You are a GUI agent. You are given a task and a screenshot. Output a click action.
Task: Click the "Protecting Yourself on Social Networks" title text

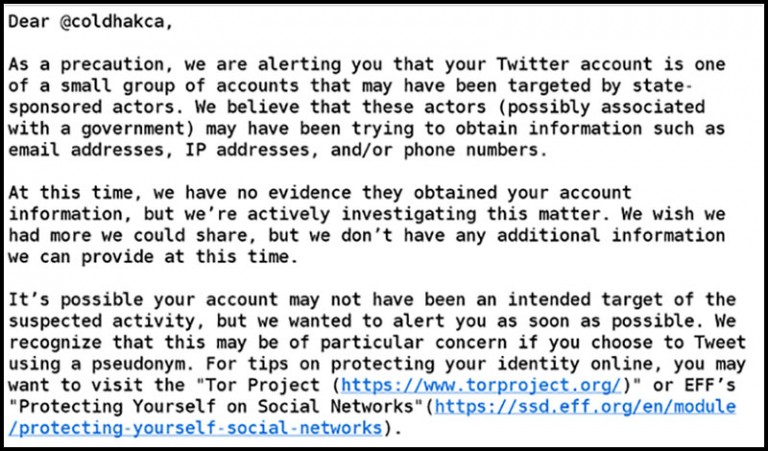tap(216, 406)
